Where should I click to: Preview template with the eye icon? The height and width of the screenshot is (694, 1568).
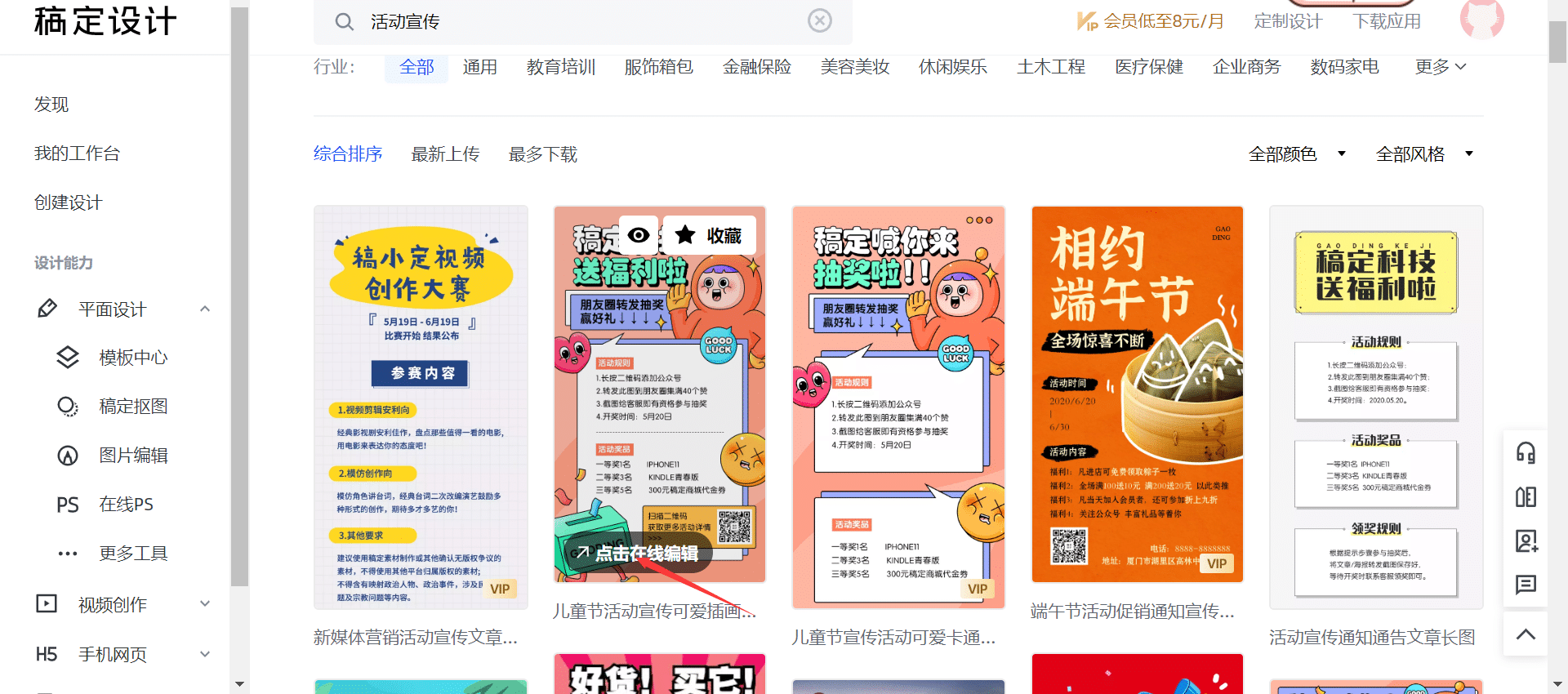[639, 235]
